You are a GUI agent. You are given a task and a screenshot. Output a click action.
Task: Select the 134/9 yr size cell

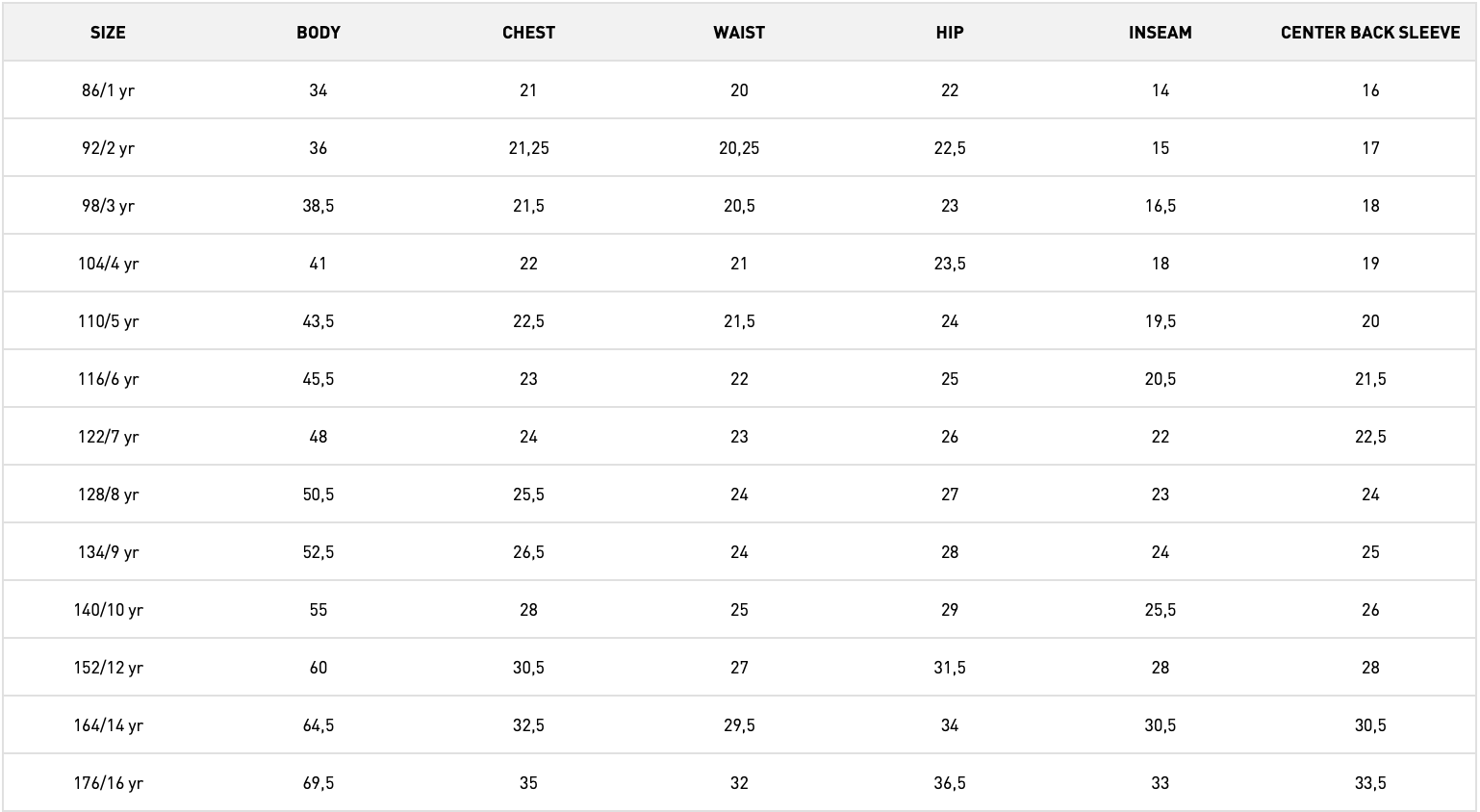click(x=108, y=552)
